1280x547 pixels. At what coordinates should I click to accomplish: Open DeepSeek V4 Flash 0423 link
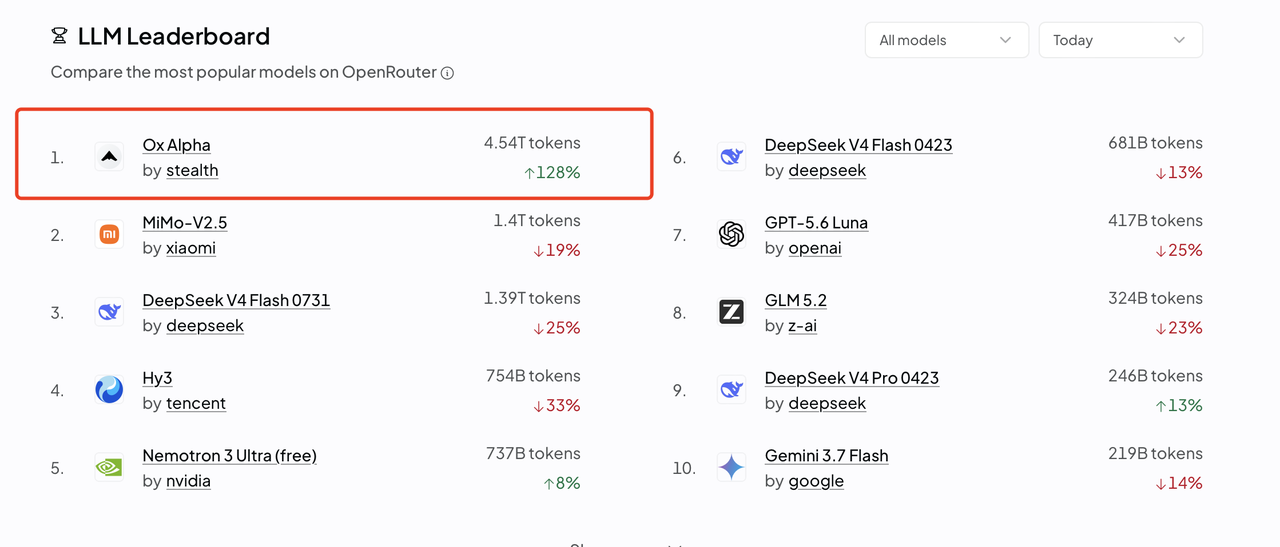[859, 145]
